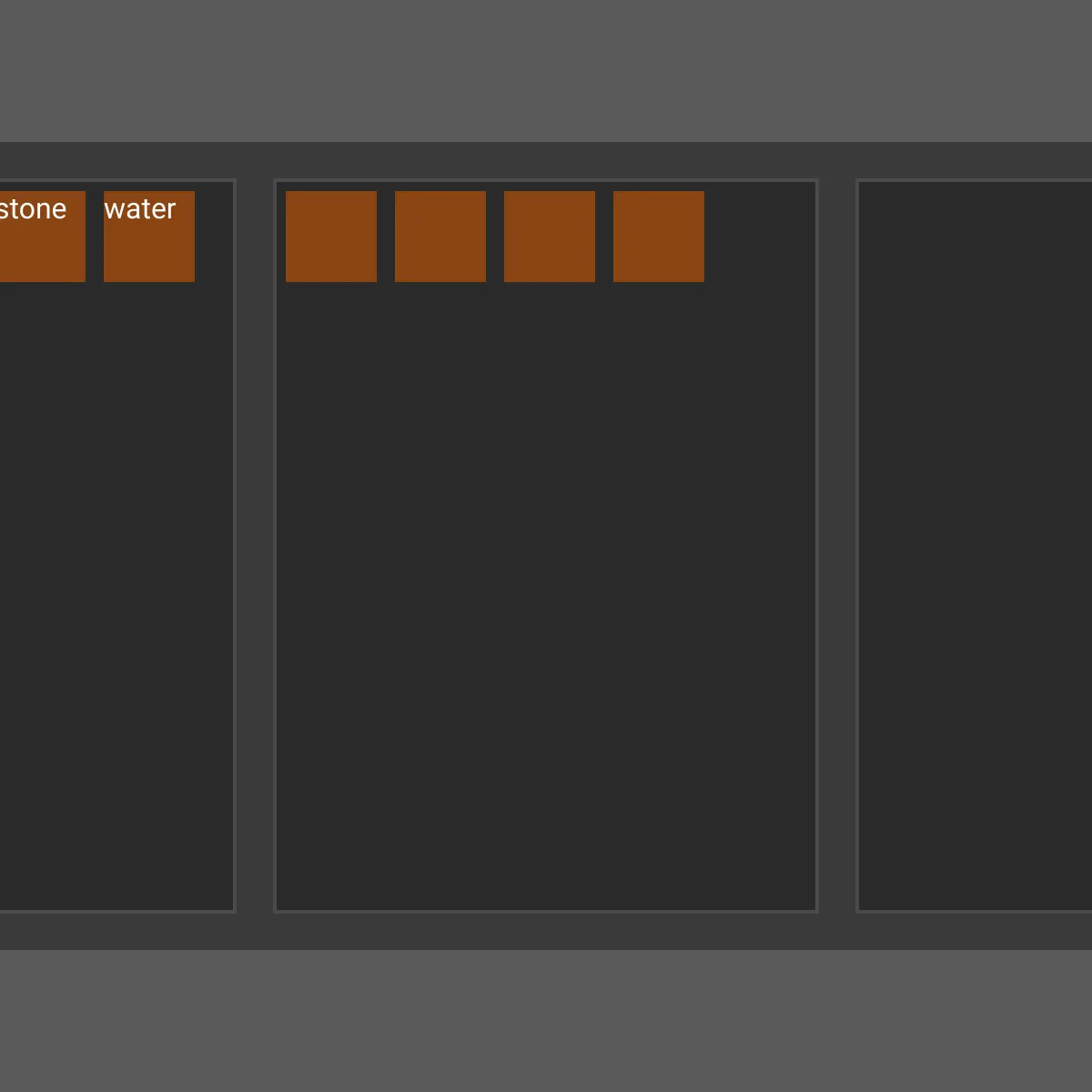Click first blank tile in middle panel
The image size is (1092, 1092).
tap(331, 237)
